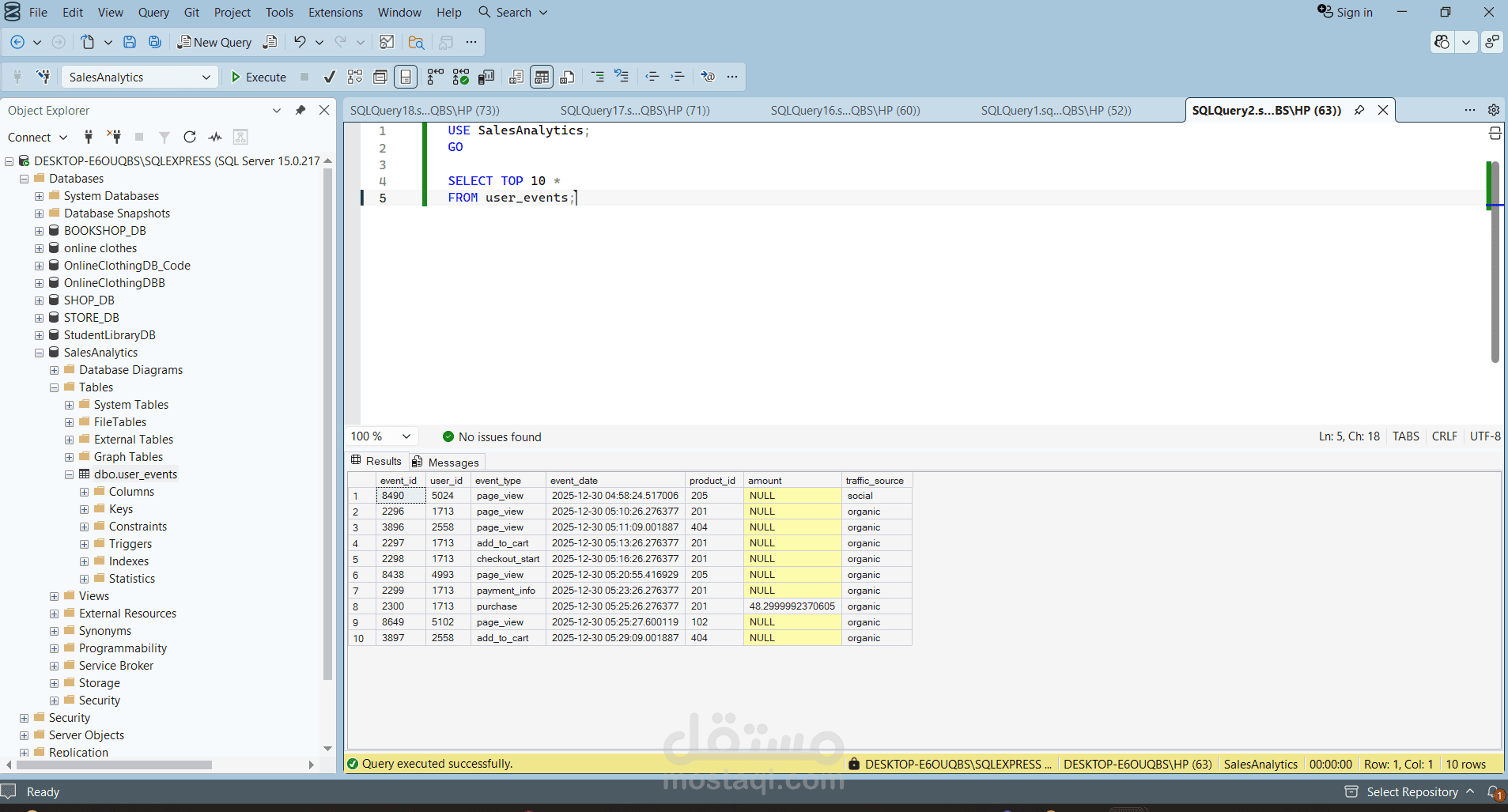The image size is (1508, 812).
Task: Click the Decrease Indent icon
Action: click(652, 77)
